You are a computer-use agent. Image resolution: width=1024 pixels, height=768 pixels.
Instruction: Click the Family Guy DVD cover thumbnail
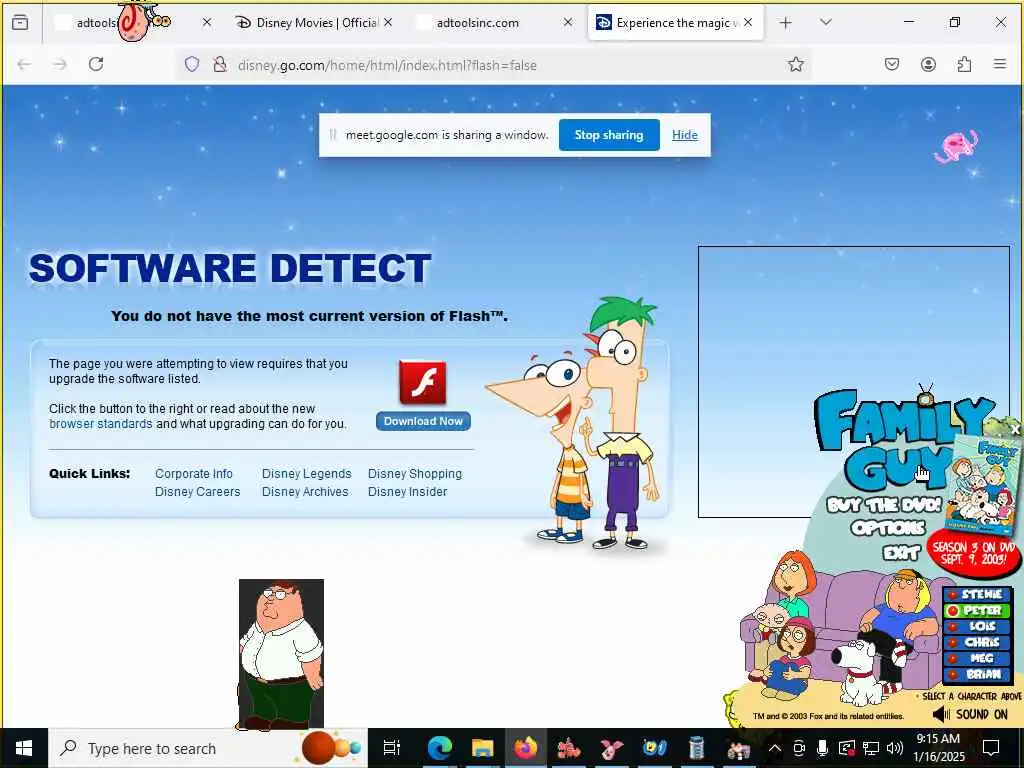tap(983, 487)
